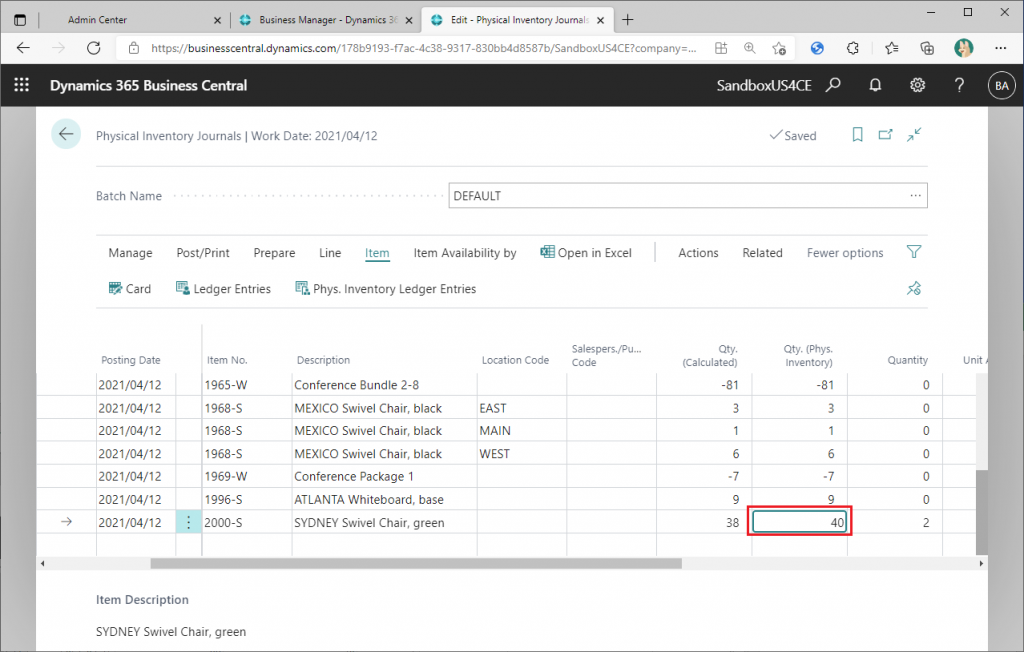
Task: Open this page in a new window
Action: coord(886,135)
